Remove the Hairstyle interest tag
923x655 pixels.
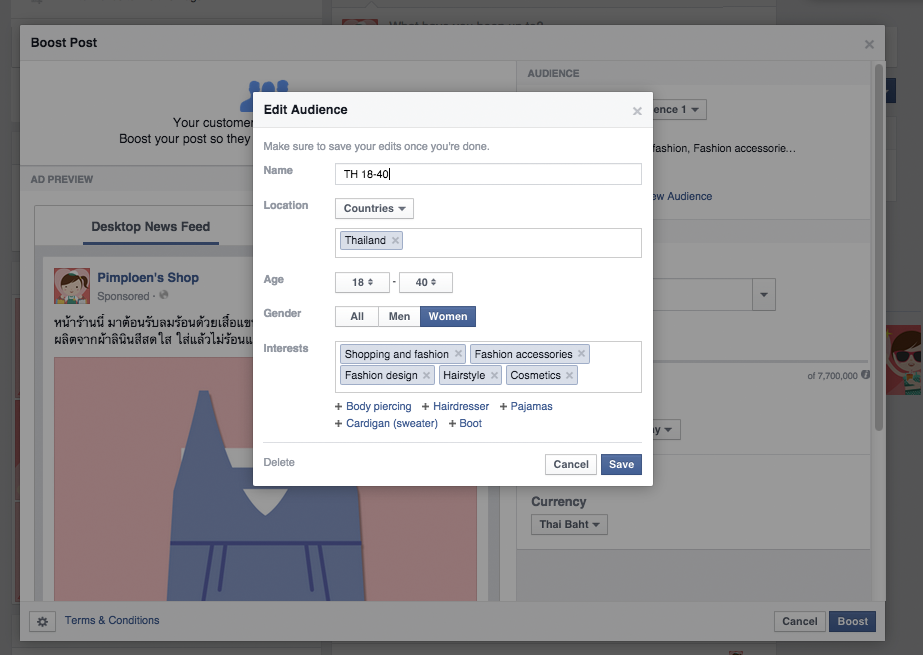(494, 375)
